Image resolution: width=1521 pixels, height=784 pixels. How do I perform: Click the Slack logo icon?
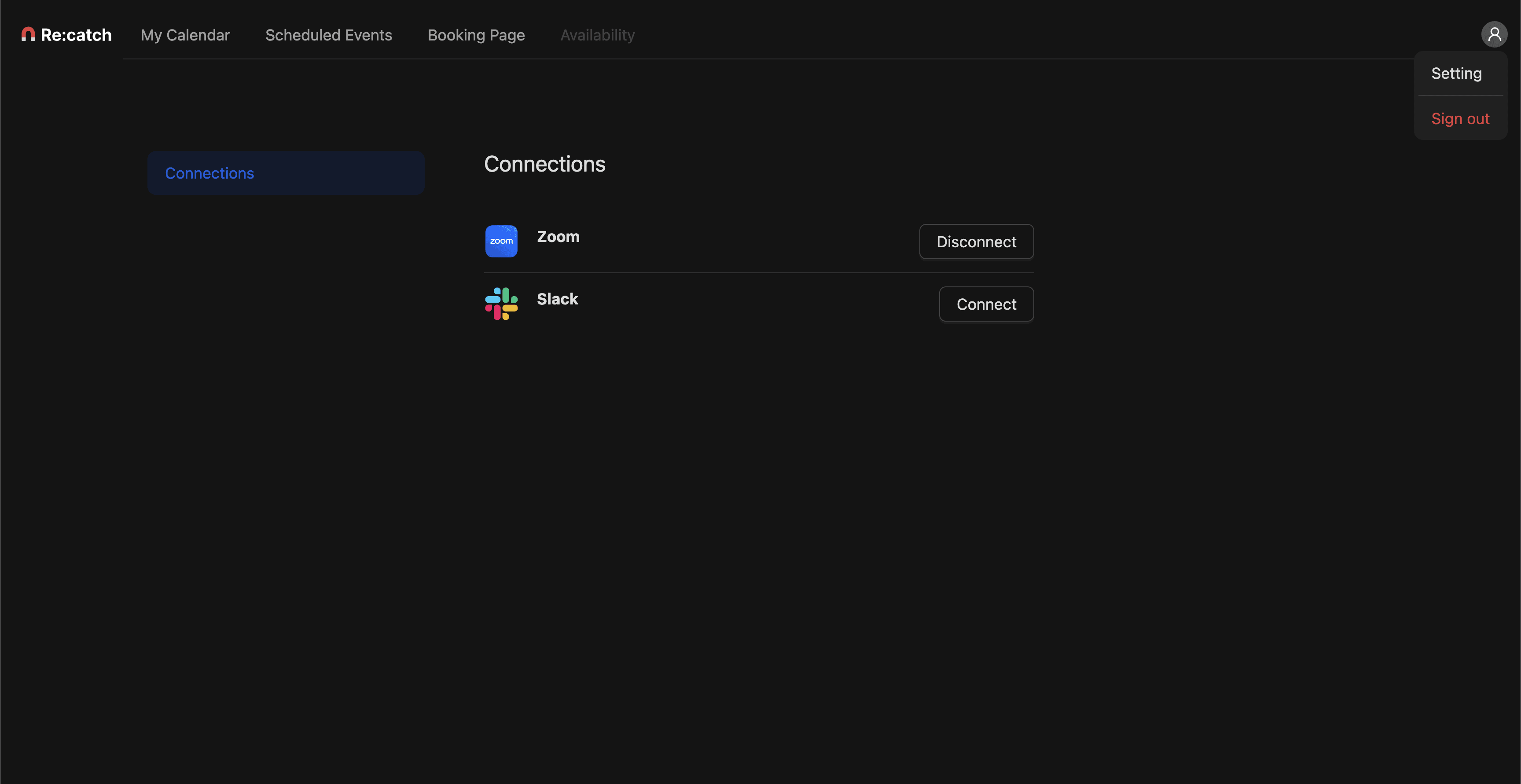(501, 304)
